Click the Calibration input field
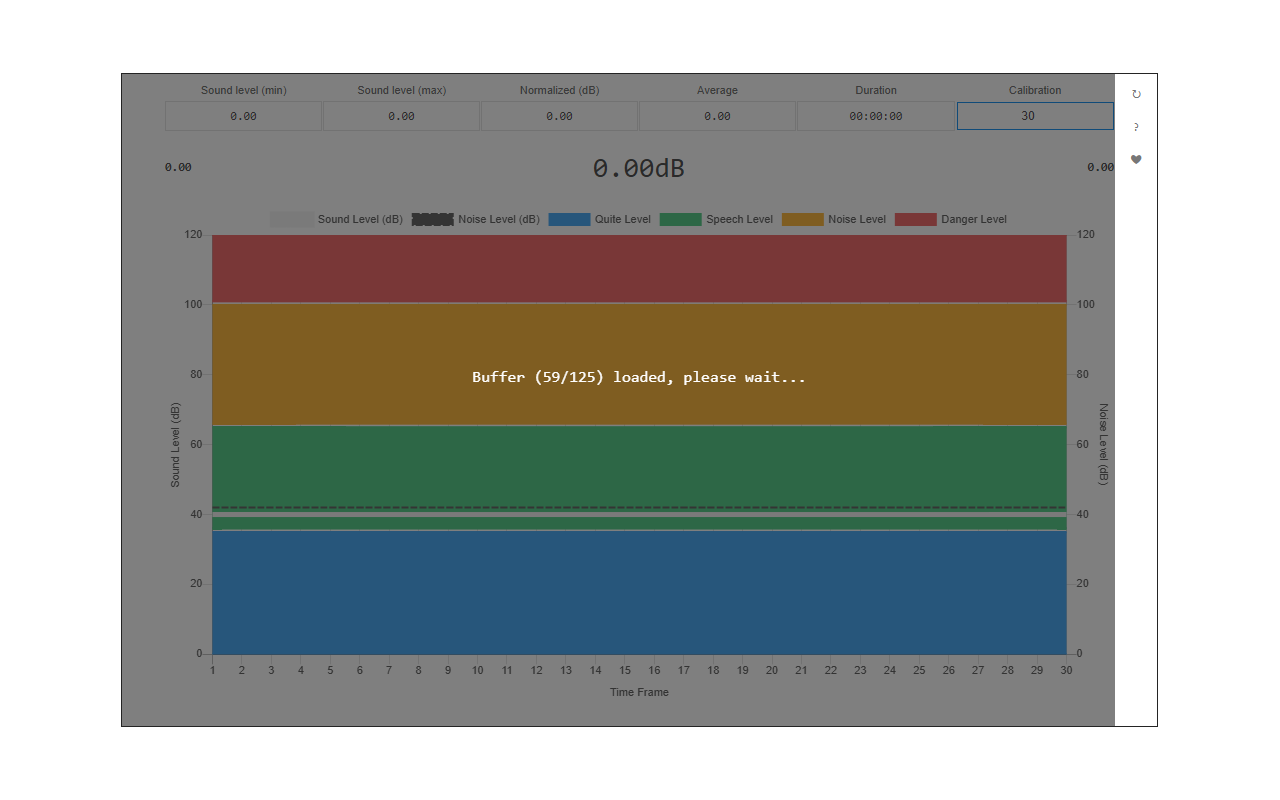 pyautogui.click(x=1035, y=116)
